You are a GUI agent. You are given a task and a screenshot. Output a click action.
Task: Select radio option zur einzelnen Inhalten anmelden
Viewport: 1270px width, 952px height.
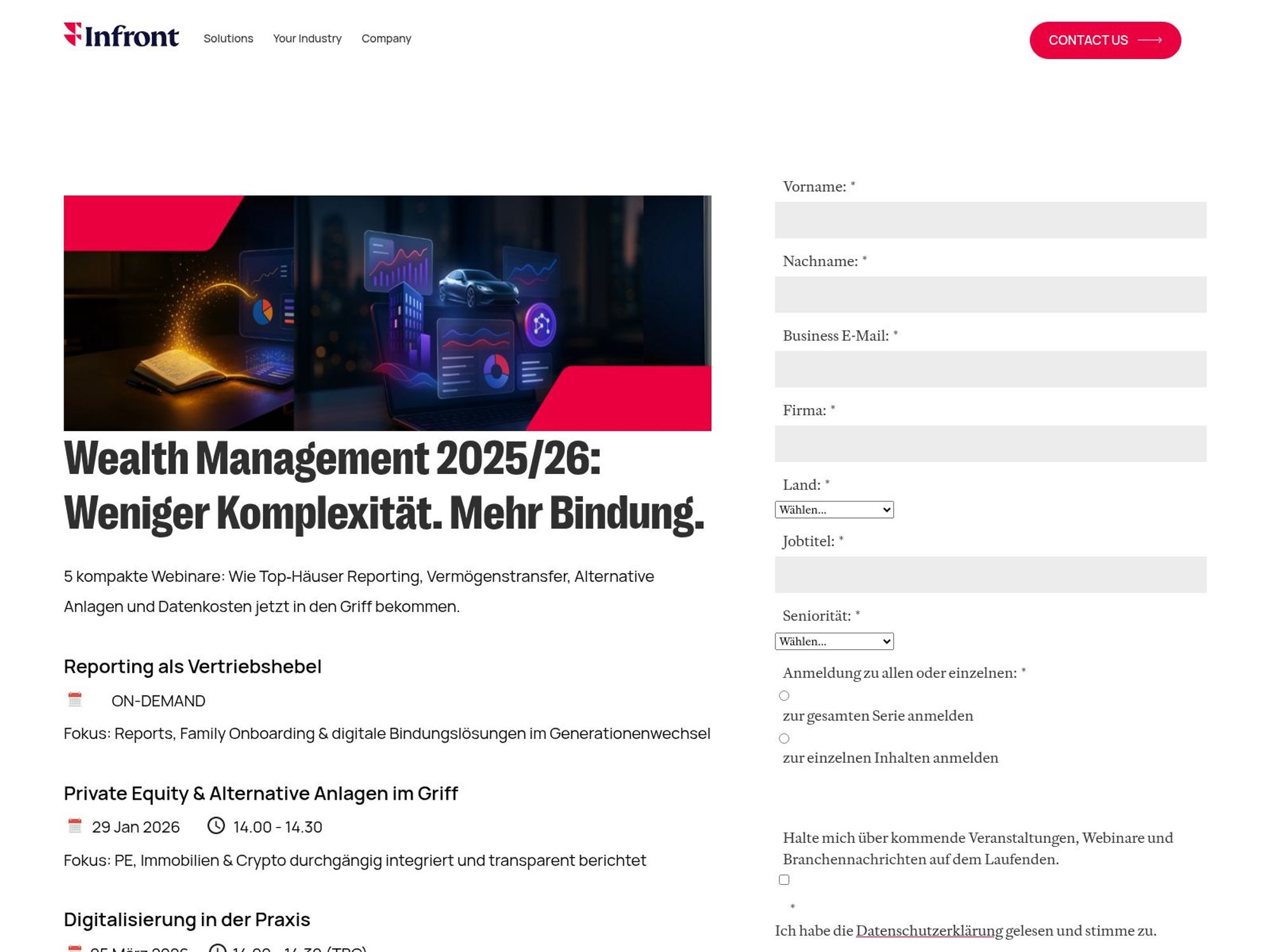click(x=784, y=739)
